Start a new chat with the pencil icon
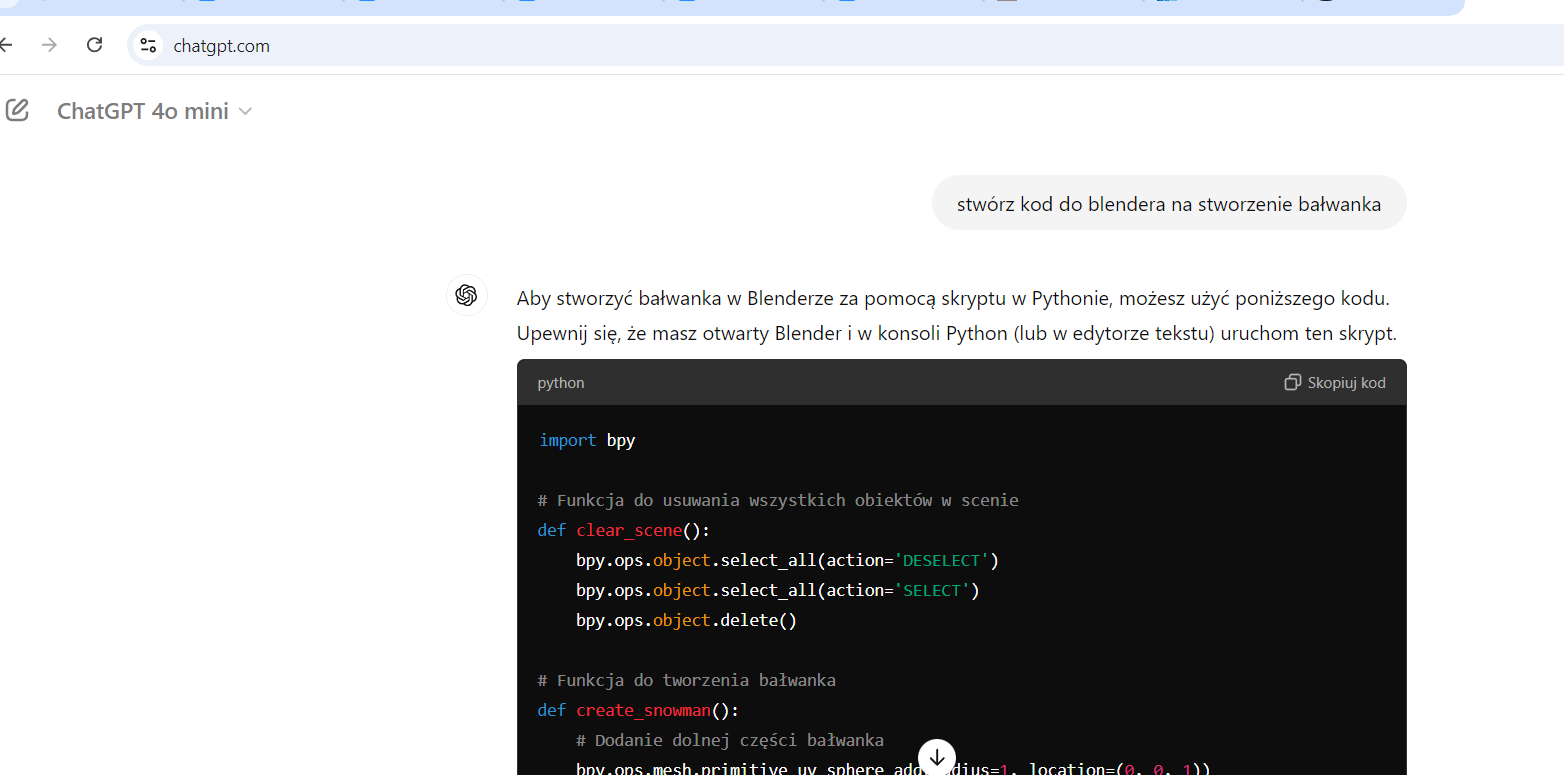The height and width of the screenshot is (775, 1564). (x=17, y=110)
